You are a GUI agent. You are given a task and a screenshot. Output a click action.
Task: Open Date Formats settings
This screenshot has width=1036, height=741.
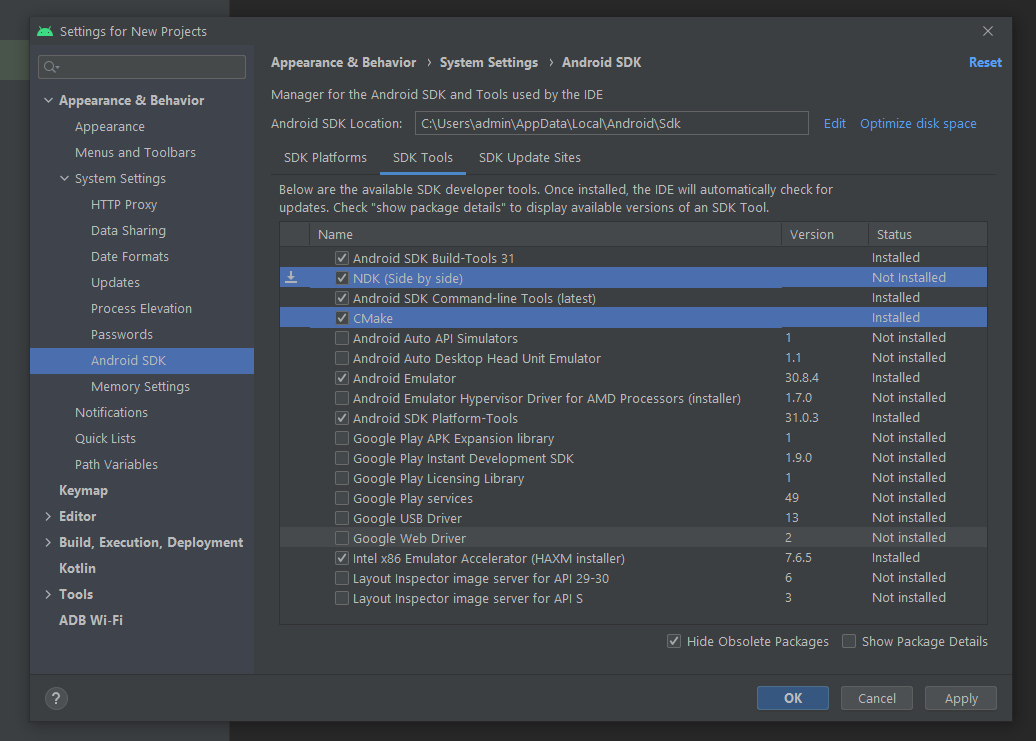tap(130, 256)
